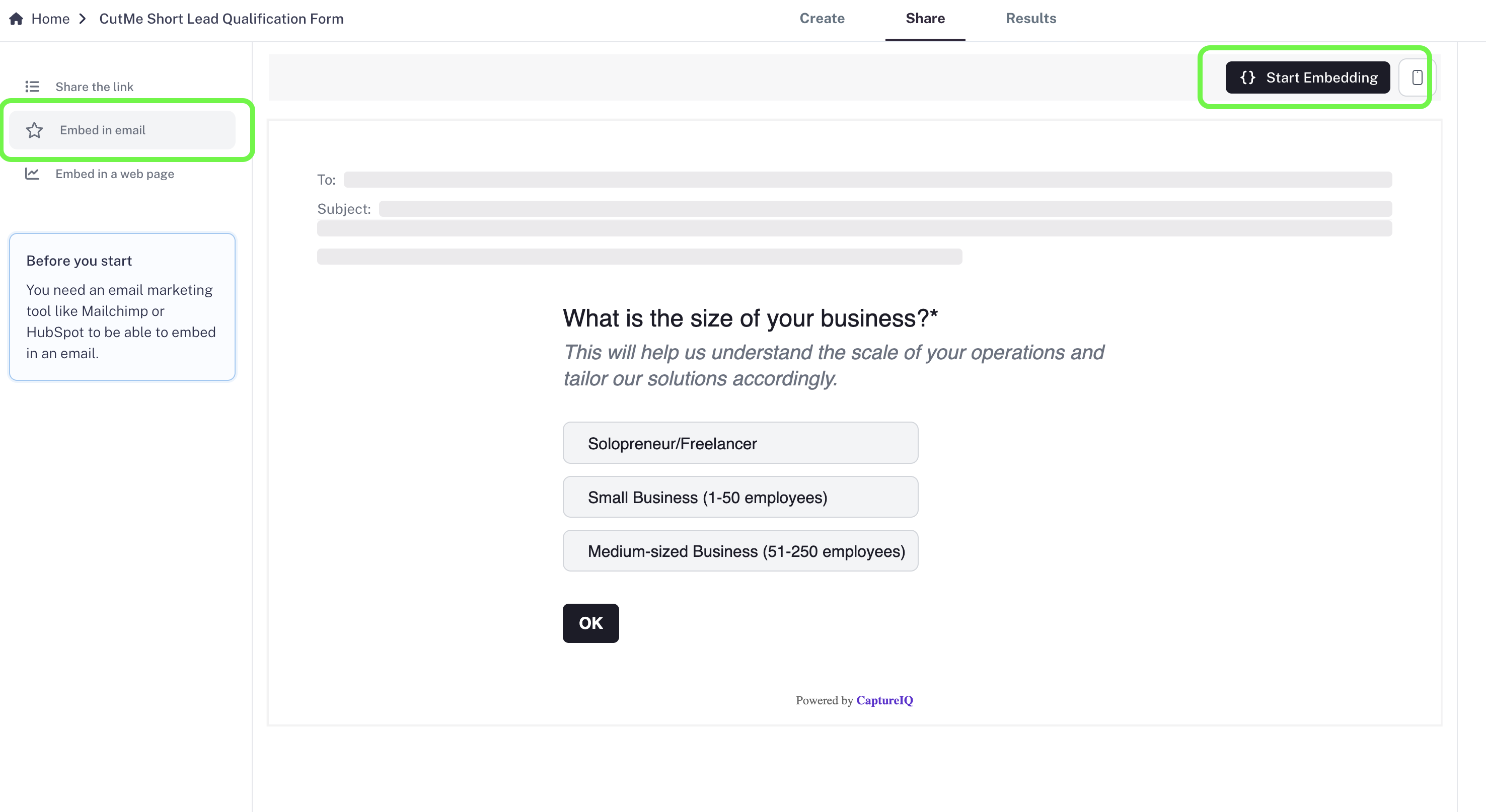Click the star icon next to Embed in email
Image resolution: width=1486 pixels, height=812 pixels.
click(35, 130)
